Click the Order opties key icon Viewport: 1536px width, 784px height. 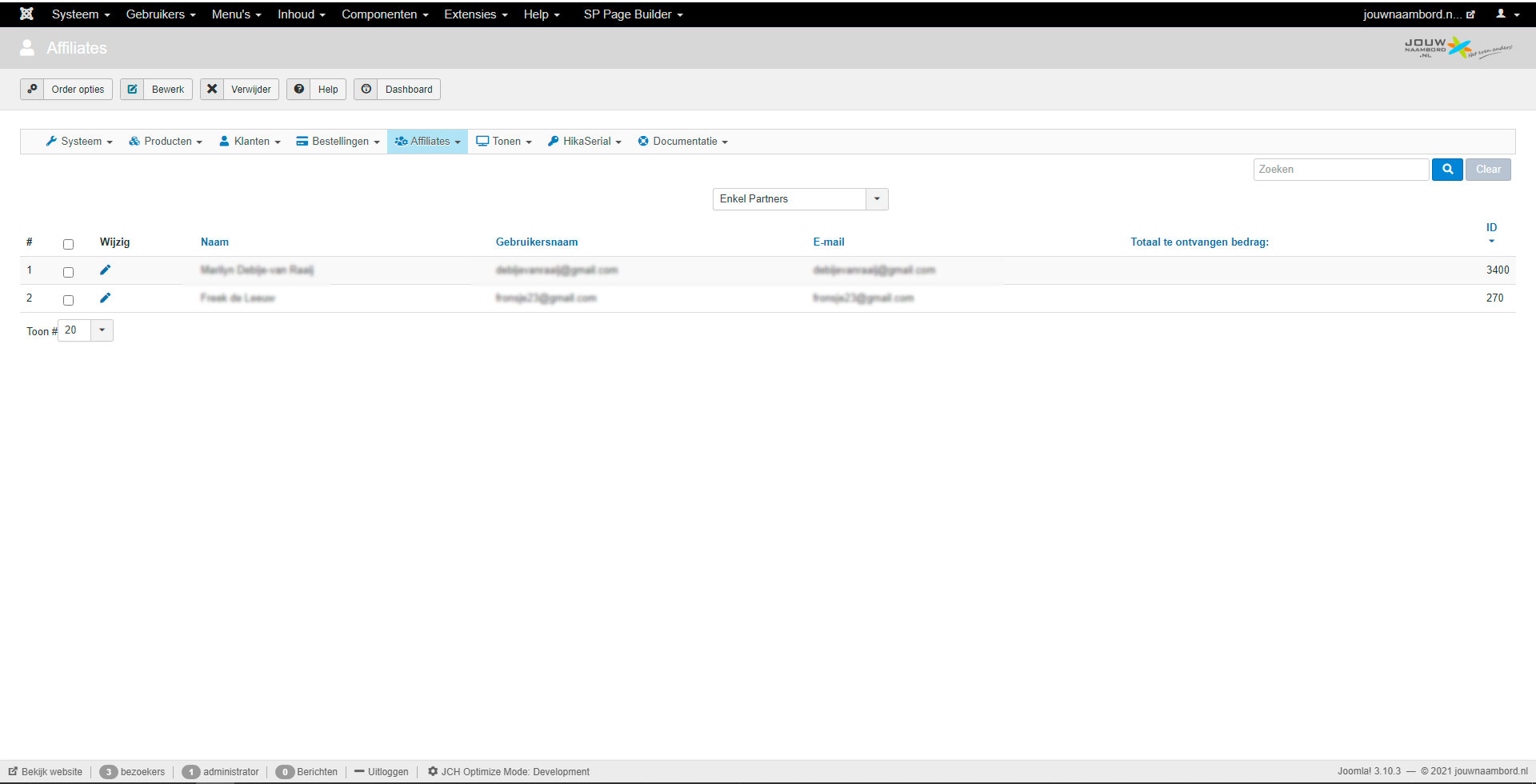point(32,89)
